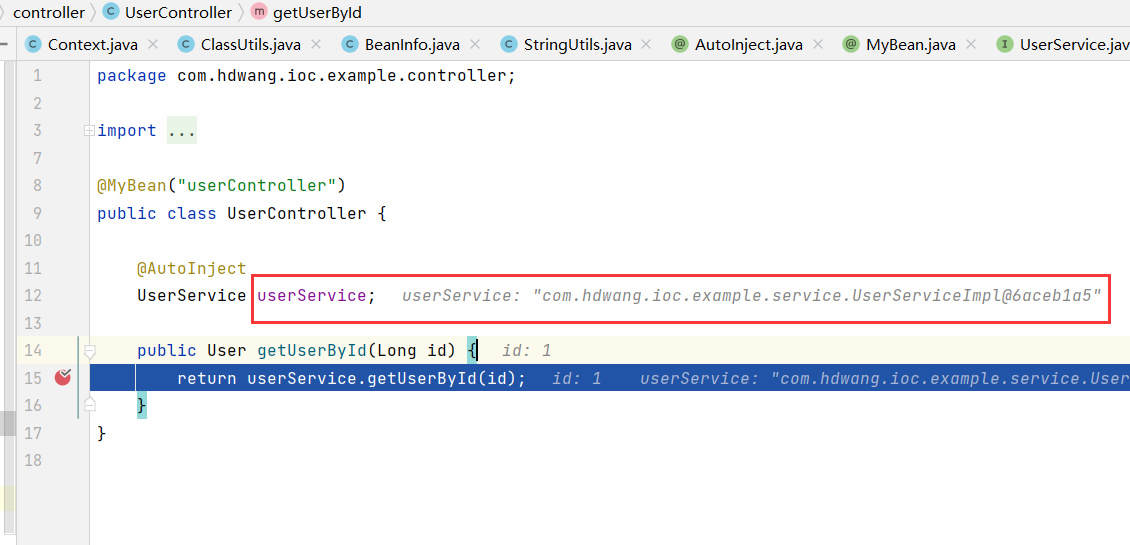Select UserController in the breadcrumb
The height and width of the screenshot is (545, 1130).
tap(179, 12)
